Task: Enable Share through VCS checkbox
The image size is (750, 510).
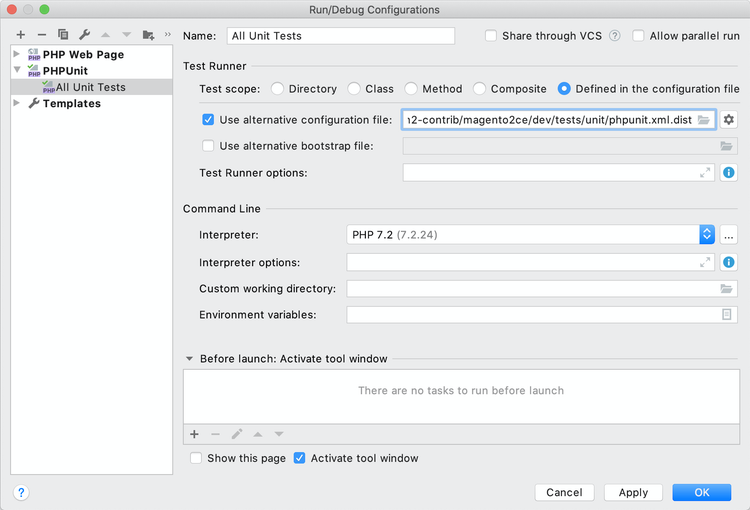Action: point(491,36)
